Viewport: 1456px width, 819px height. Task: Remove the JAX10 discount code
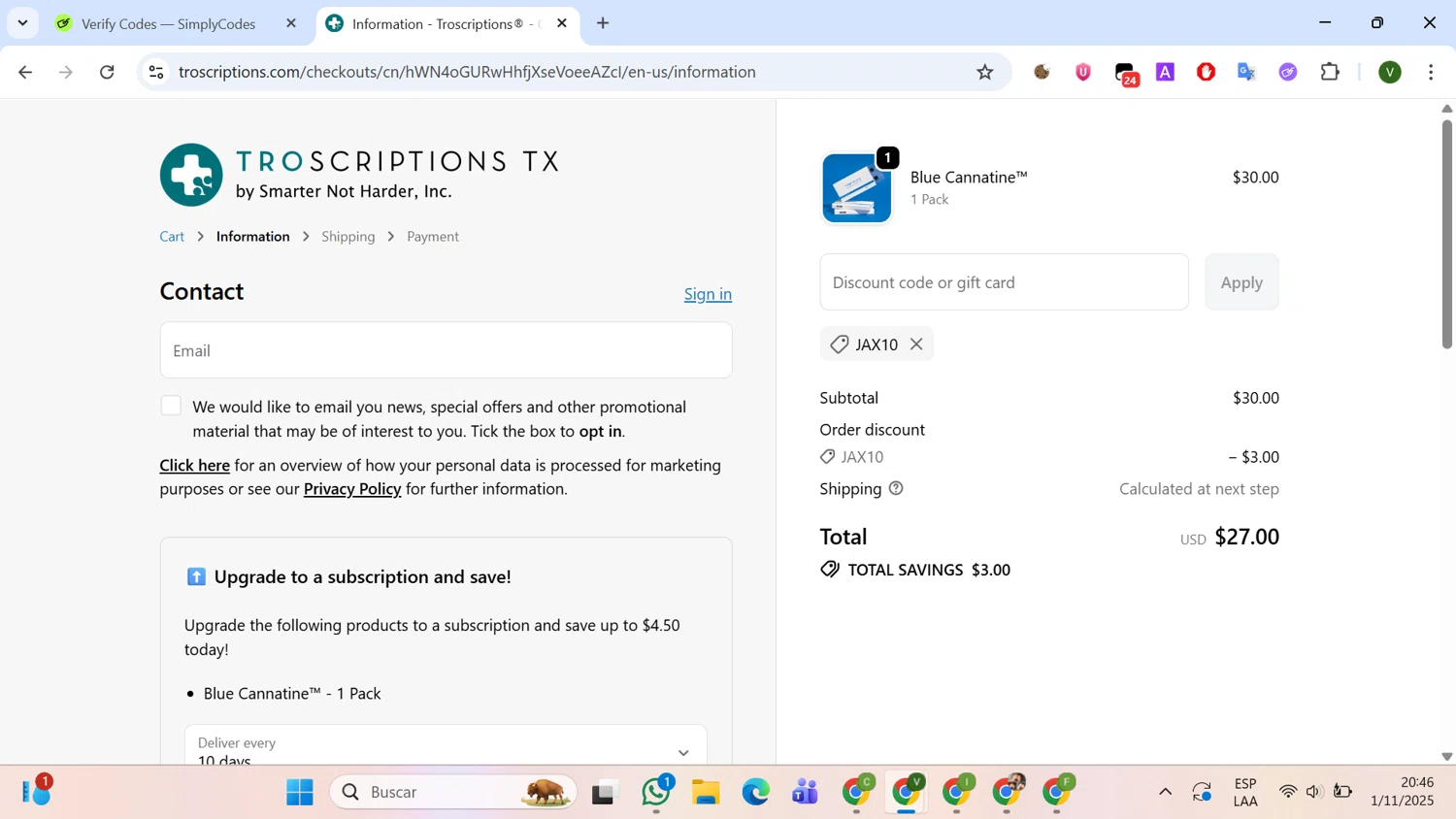point(916,344)
